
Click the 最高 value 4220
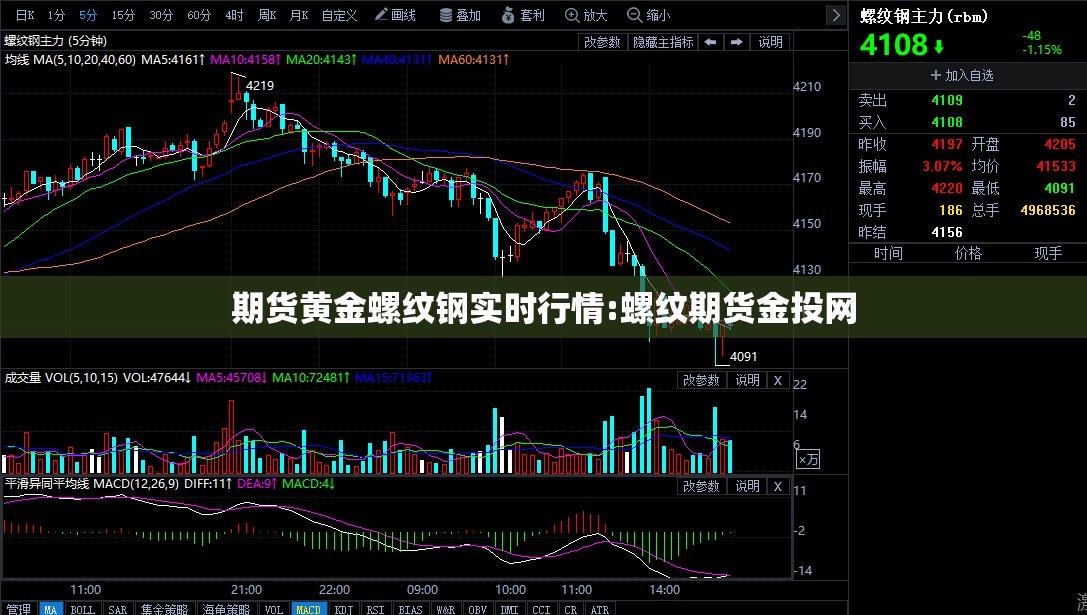(947, 188)
